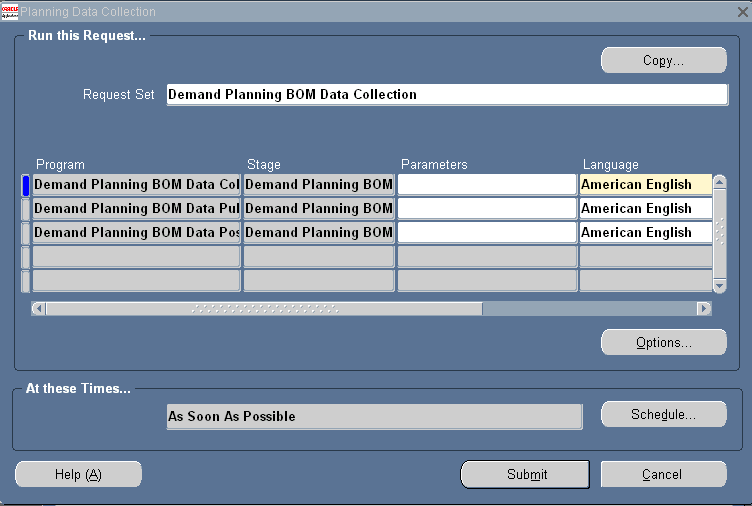Viewport: 752px width, 506px height.
Task: Click the vertical scrollbar thumb
Action: point(719,234)
